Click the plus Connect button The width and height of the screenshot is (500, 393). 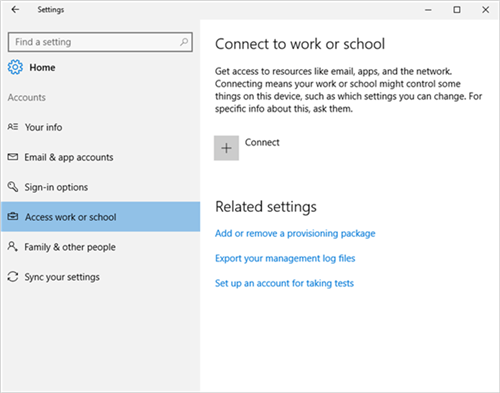coord(226,148)
